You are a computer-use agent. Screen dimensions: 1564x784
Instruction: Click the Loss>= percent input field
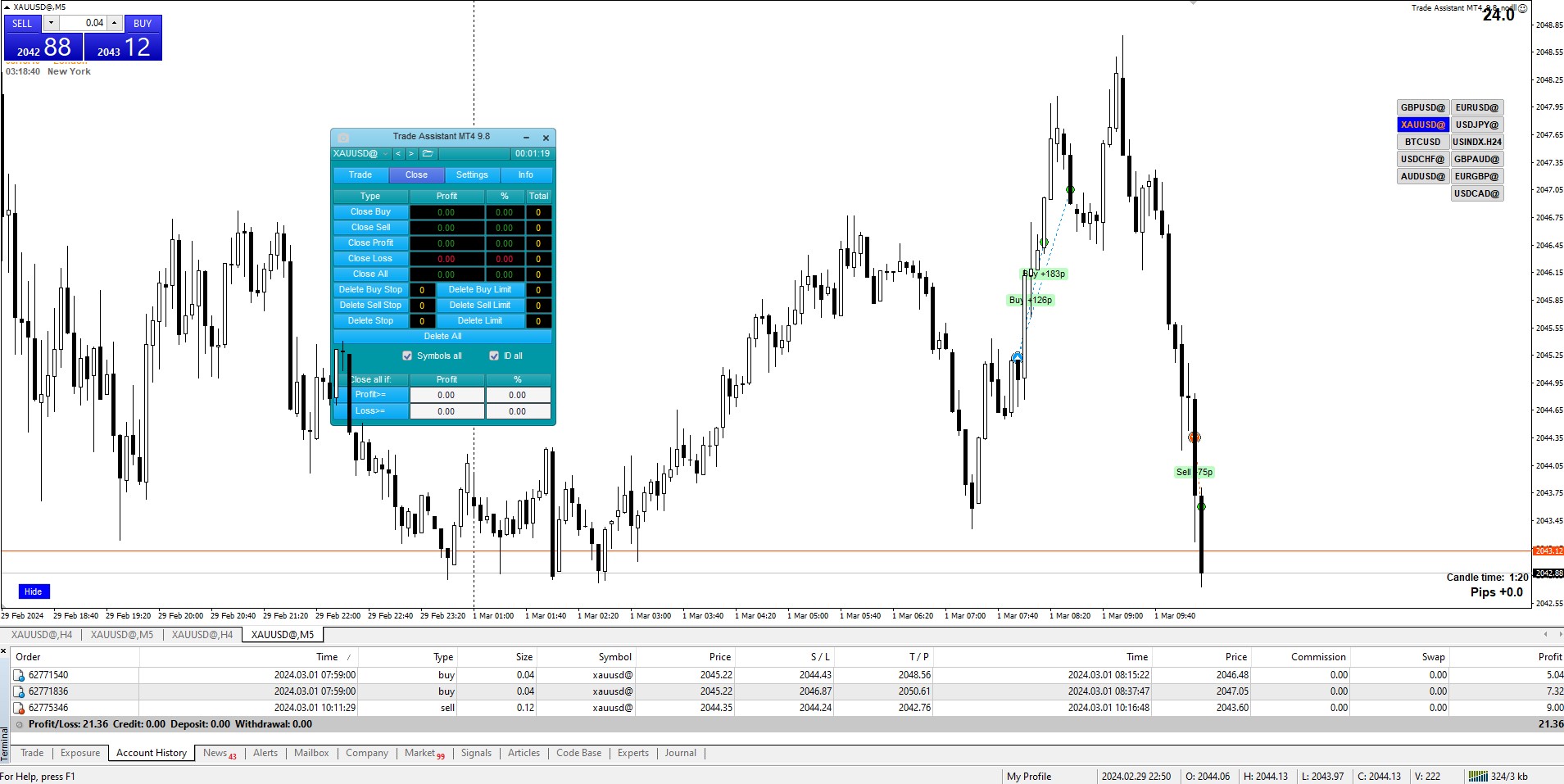(518, 412)
